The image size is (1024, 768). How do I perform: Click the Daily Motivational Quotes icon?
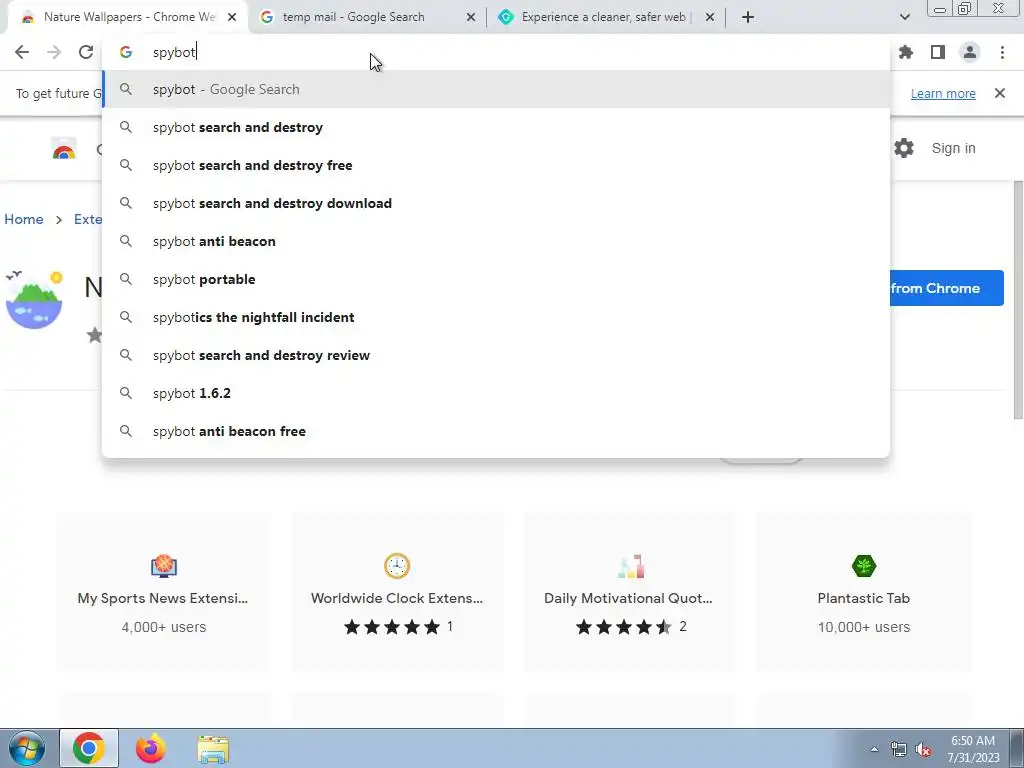pyautogui.click(x=630, y=566)
